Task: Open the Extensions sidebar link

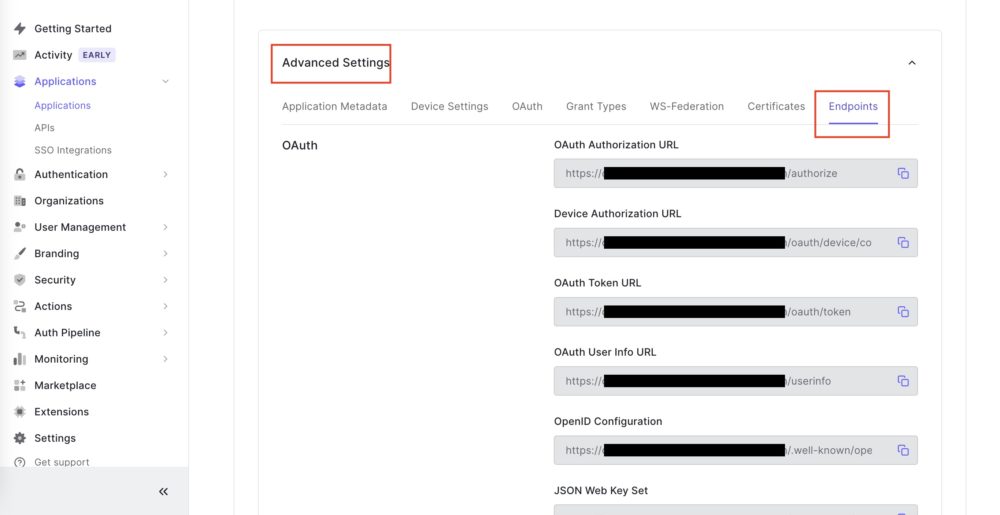Action: [61, 412]
